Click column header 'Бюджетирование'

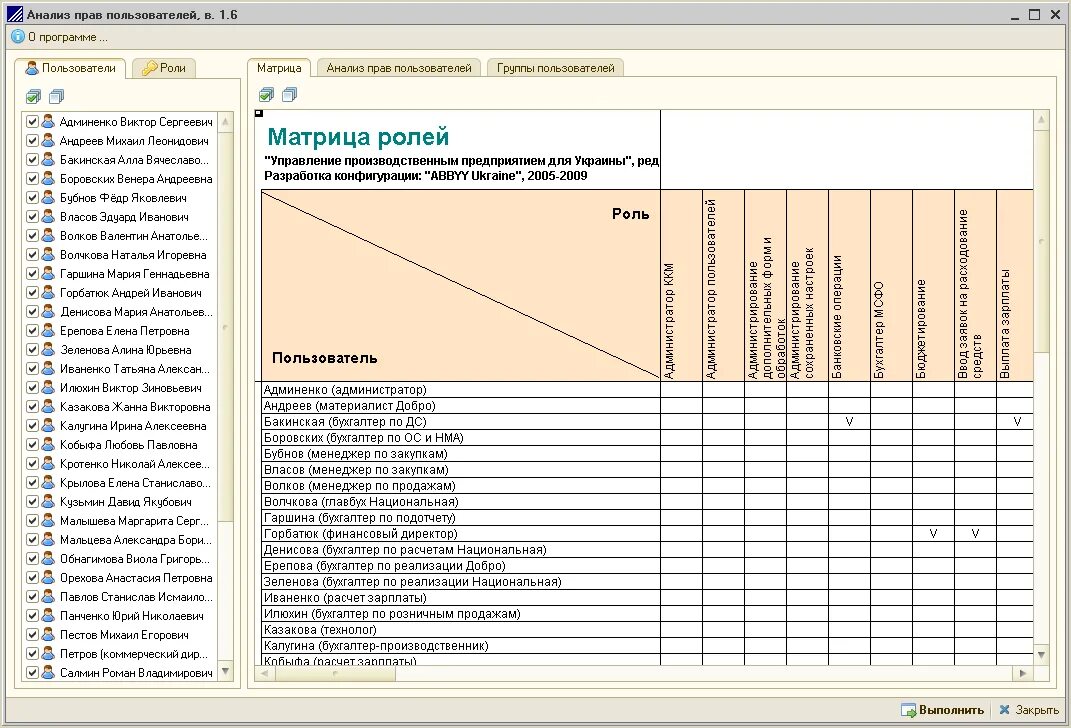coord(933,285)
